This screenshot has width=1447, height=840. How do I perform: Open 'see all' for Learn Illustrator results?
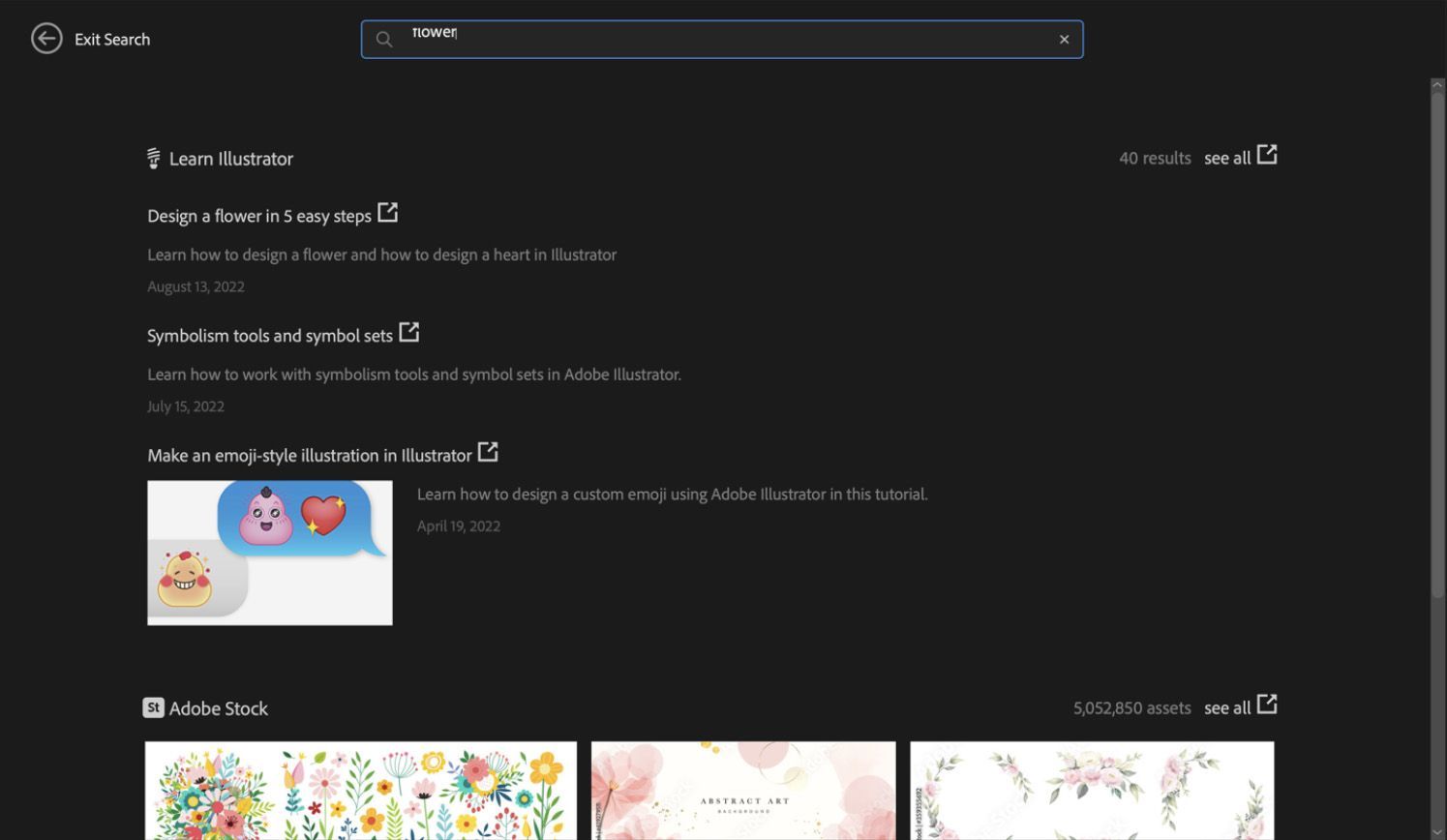tap(1227, 158)
